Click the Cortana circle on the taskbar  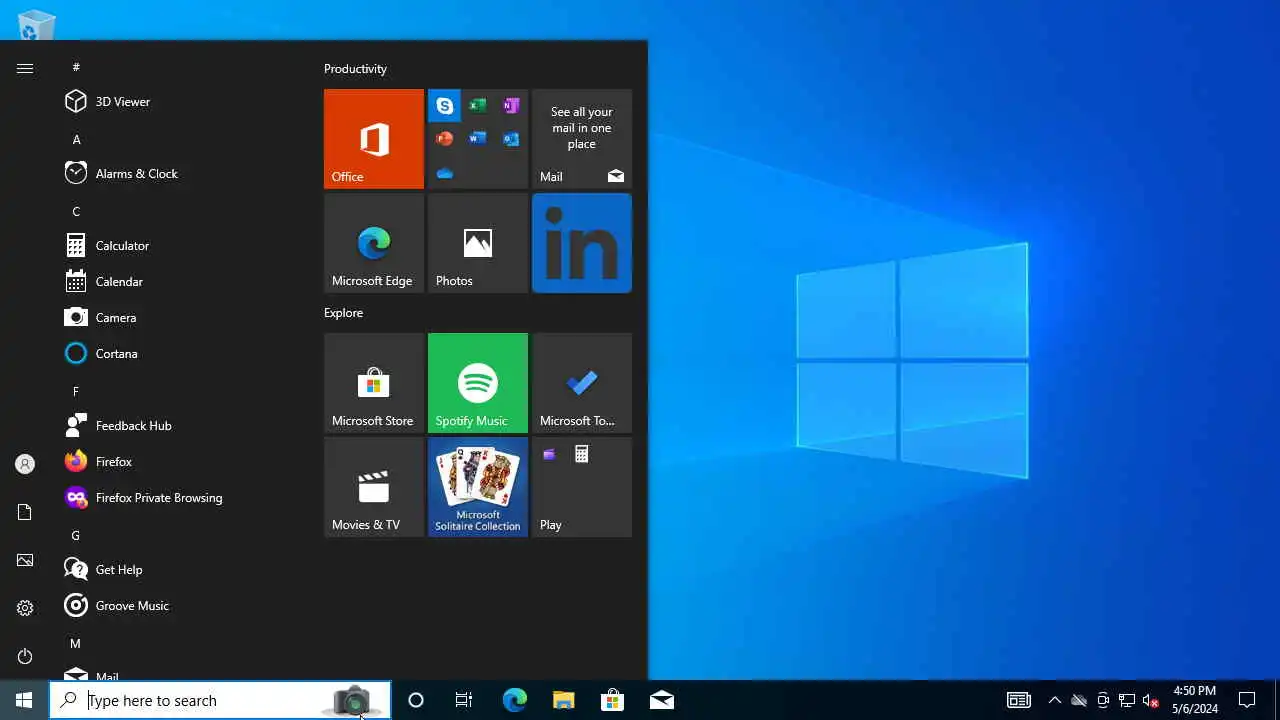[416, 700]
